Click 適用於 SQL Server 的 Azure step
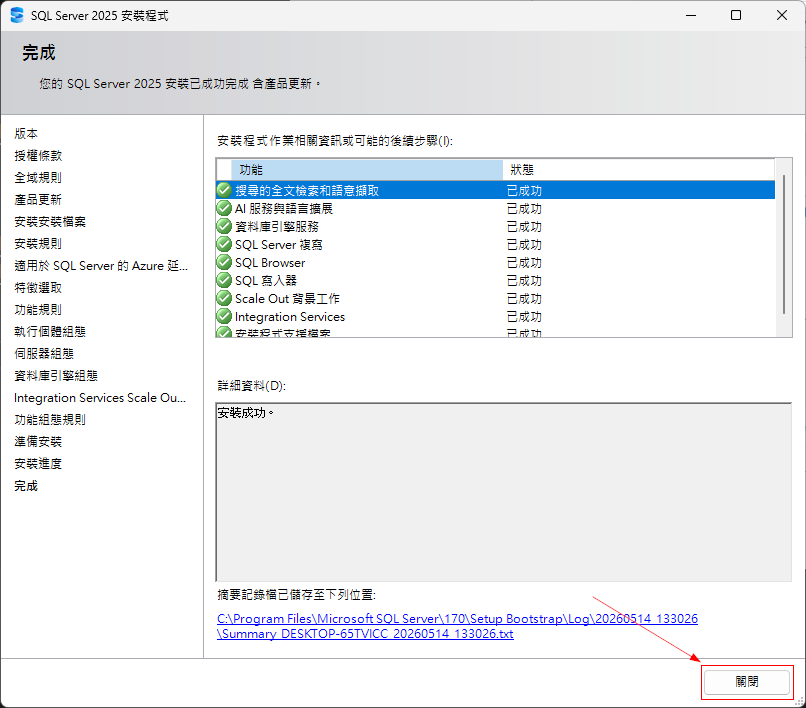 (101, 266)
